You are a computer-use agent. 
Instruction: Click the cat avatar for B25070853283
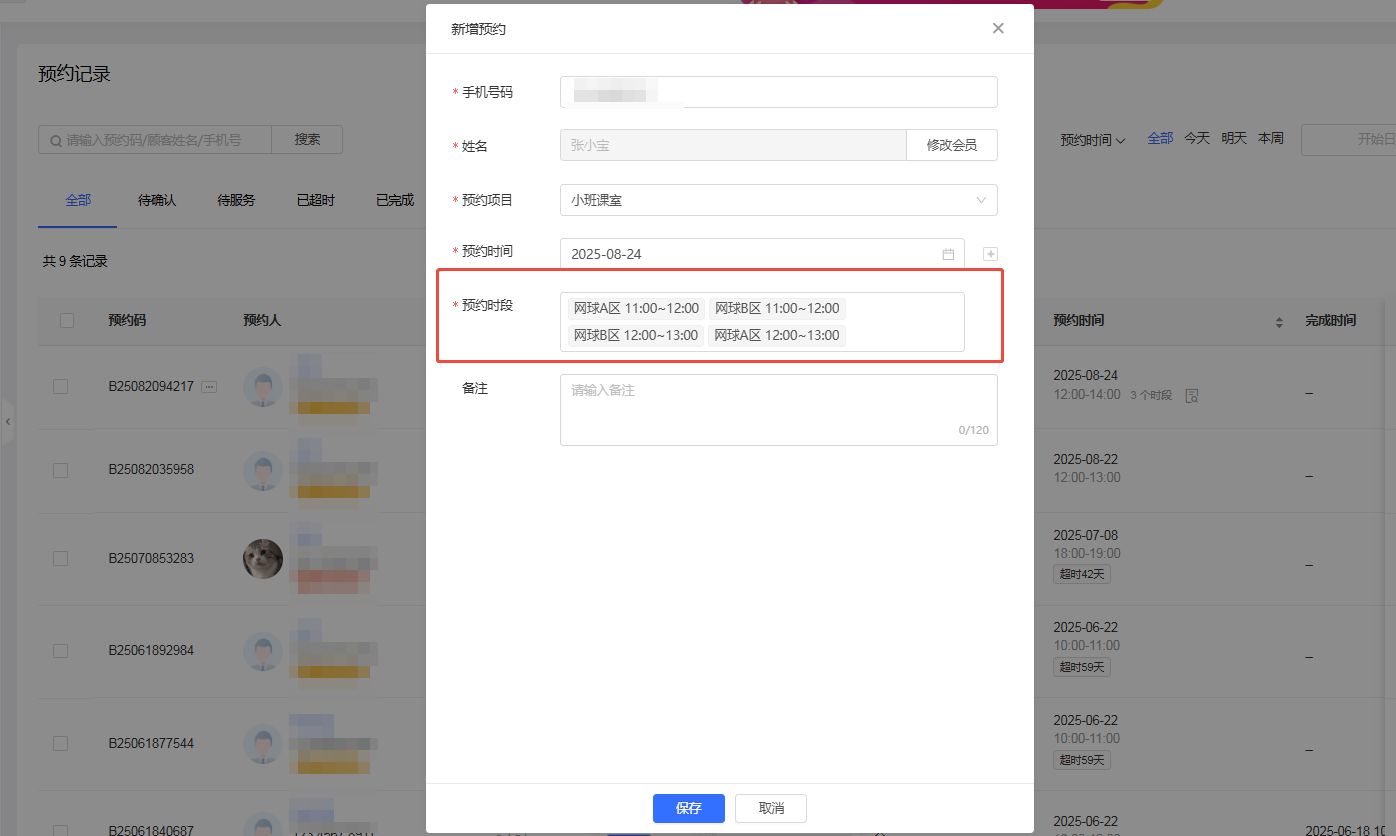pyautogui.click(x=263, y=558)
